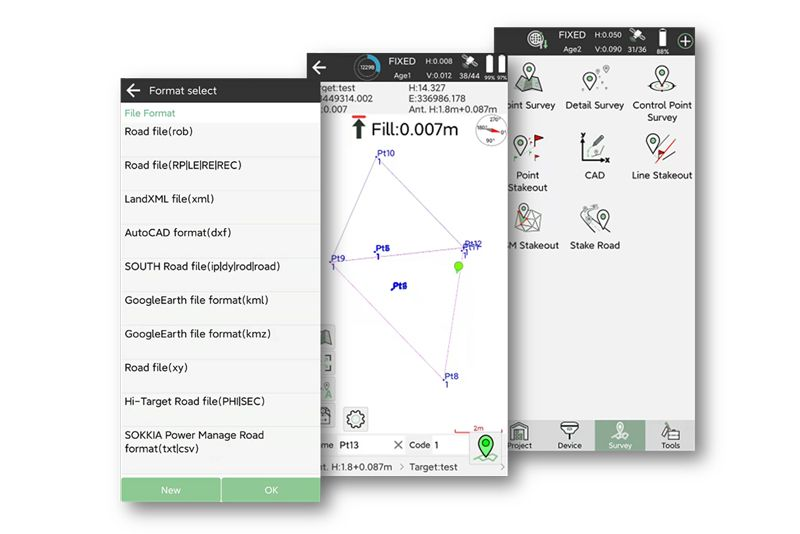
Task: Switch to the Tools tab
Action: (x=670, y=436)
